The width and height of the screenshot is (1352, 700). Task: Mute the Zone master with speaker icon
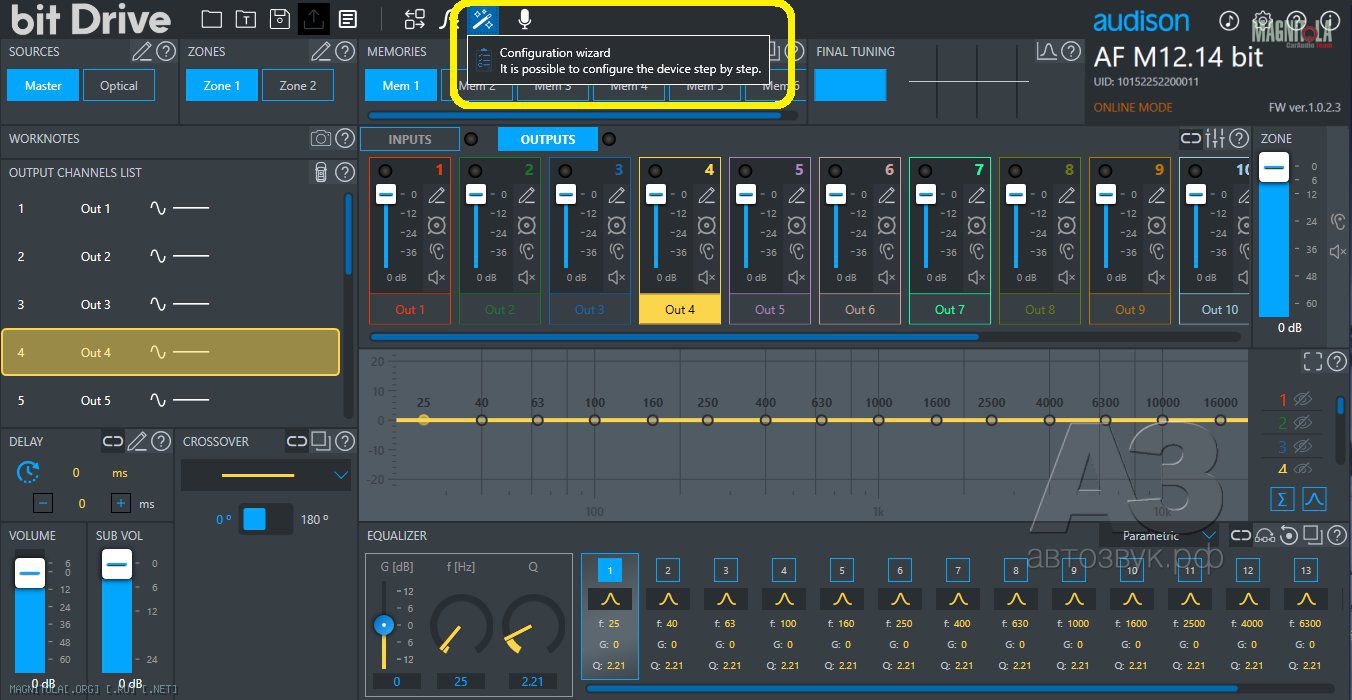[1339, 251]
